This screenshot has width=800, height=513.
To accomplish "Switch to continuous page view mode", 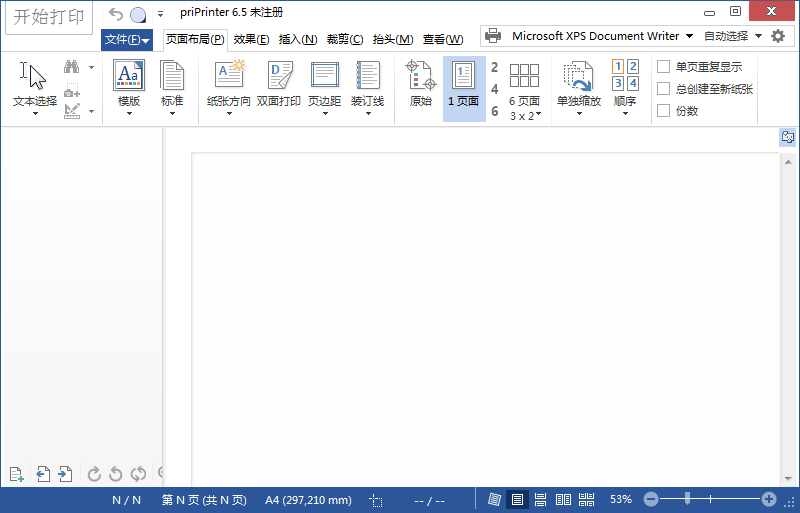I will coord(540,500).
